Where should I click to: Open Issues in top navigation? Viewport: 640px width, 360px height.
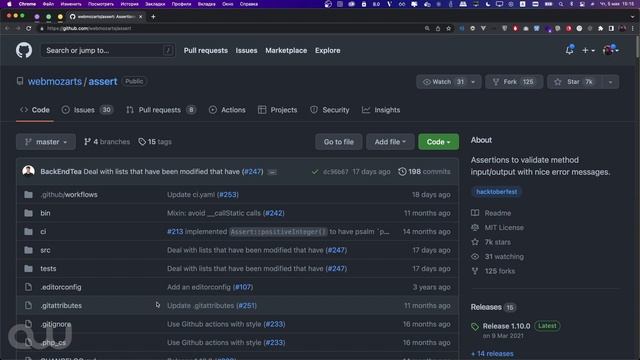point(246,51)
